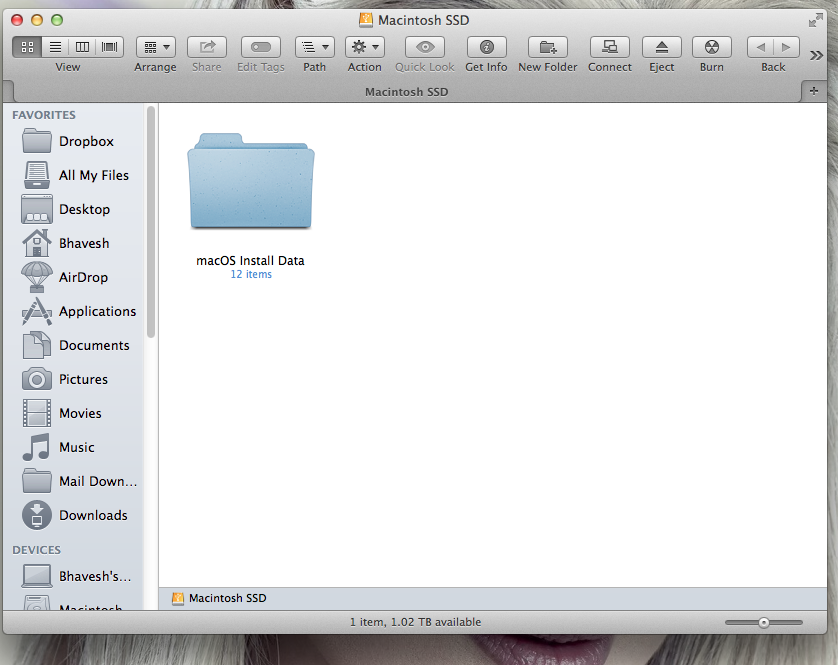Select the macOS Install Data folder
The image size is (838, 665).
click(x=251, y=182)
